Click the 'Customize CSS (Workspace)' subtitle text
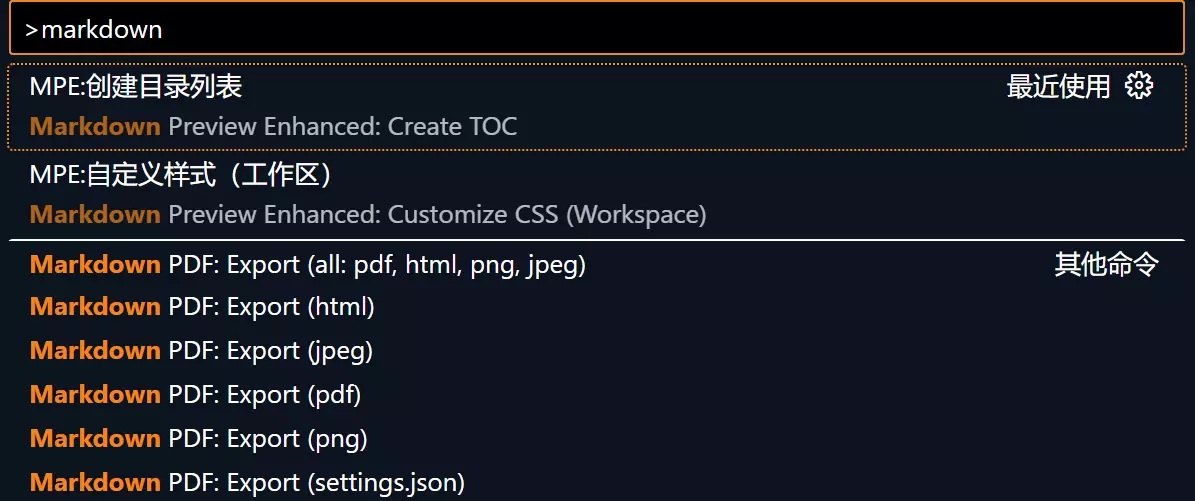This screenshot has width=1195, height=501. (x=546, y=215)
